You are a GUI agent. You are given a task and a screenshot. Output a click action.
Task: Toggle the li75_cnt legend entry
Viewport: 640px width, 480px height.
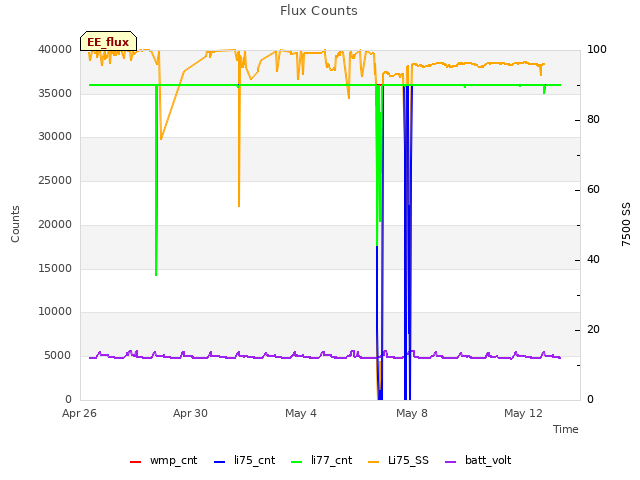pos(244,461)
